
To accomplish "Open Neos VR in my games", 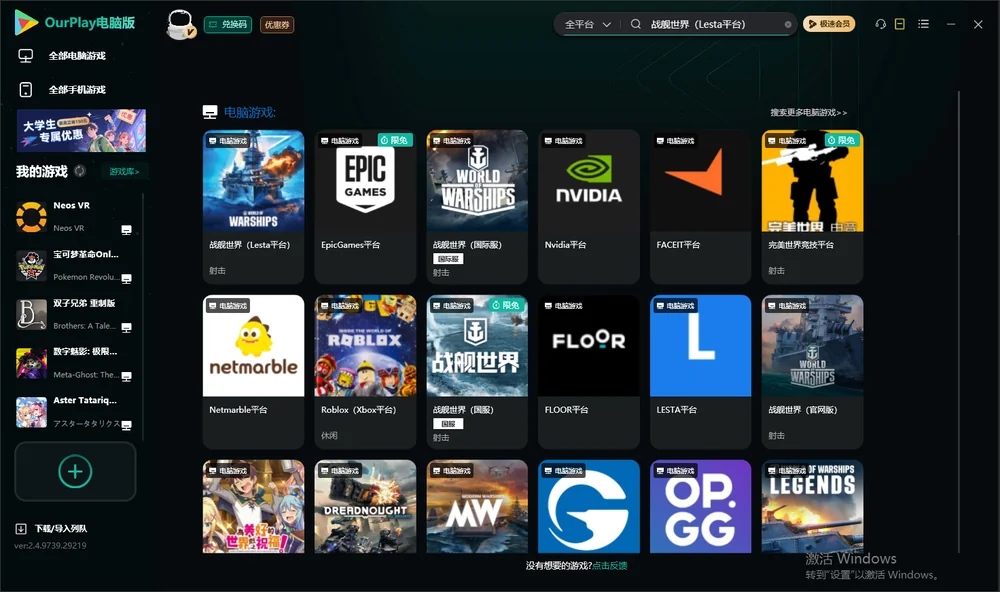I will [75, 217].
